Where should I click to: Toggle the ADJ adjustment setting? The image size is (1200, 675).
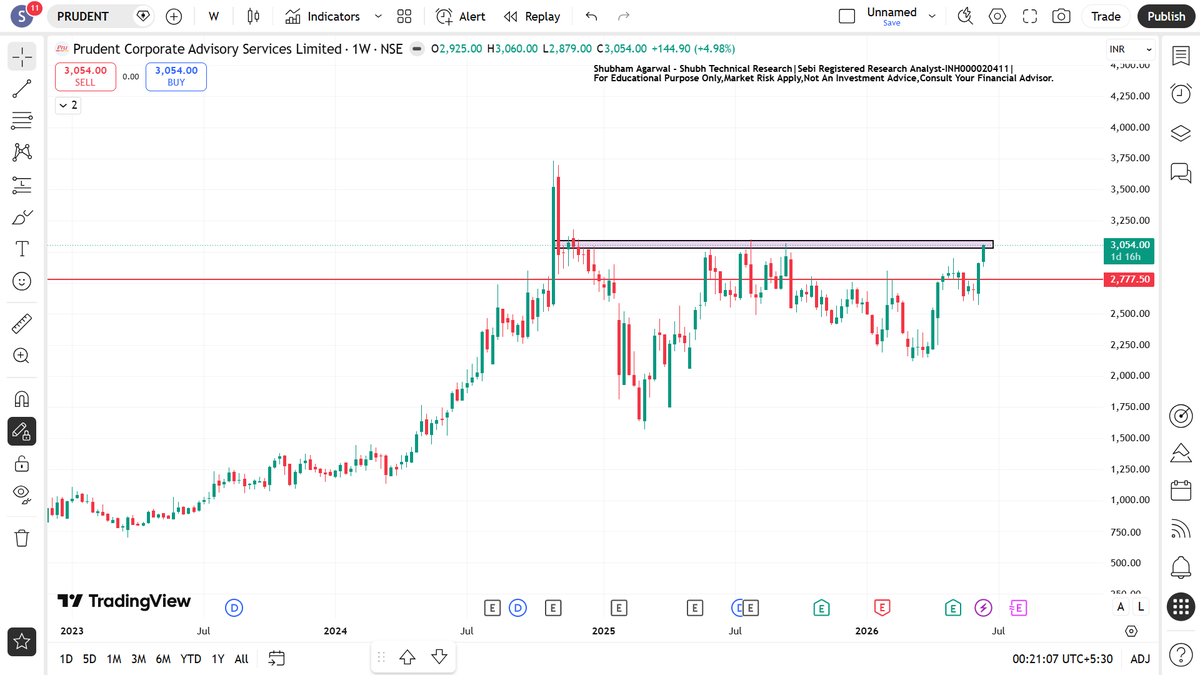(1140, 658)
